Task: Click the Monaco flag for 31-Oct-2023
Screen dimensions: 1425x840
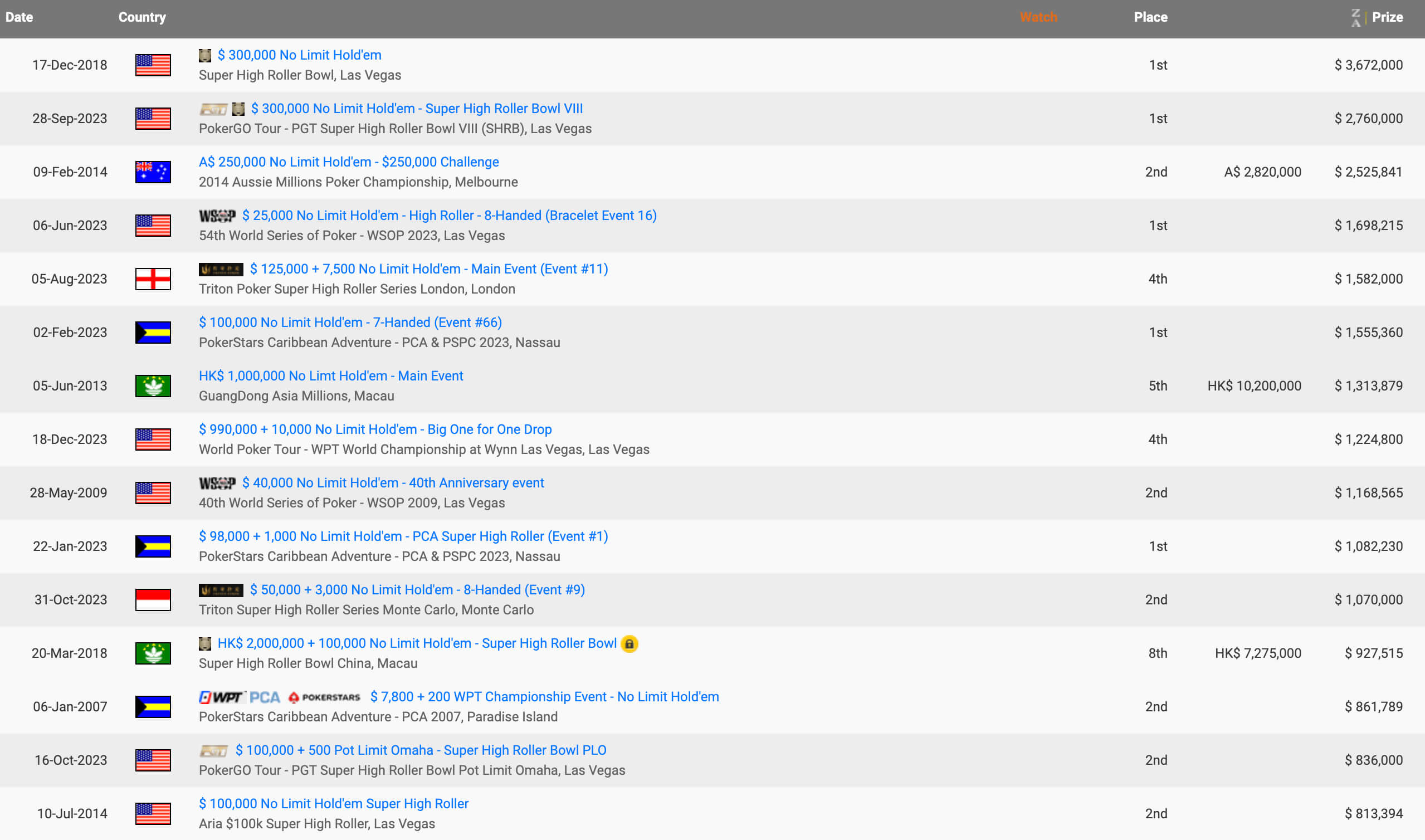Action: coord(153,600)
